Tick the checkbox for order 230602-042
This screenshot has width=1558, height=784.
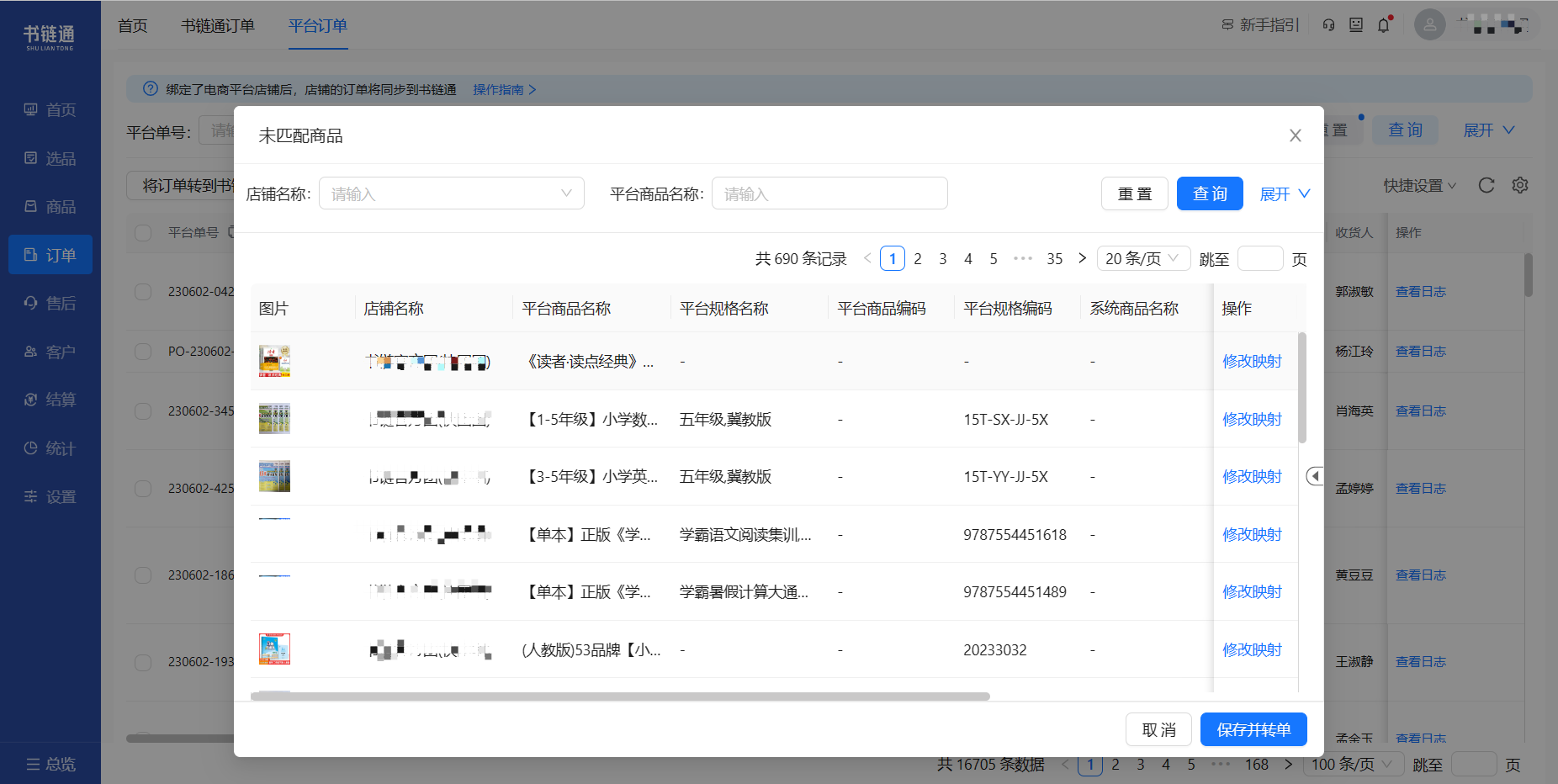pyautogui.click(x=143, y=292)
